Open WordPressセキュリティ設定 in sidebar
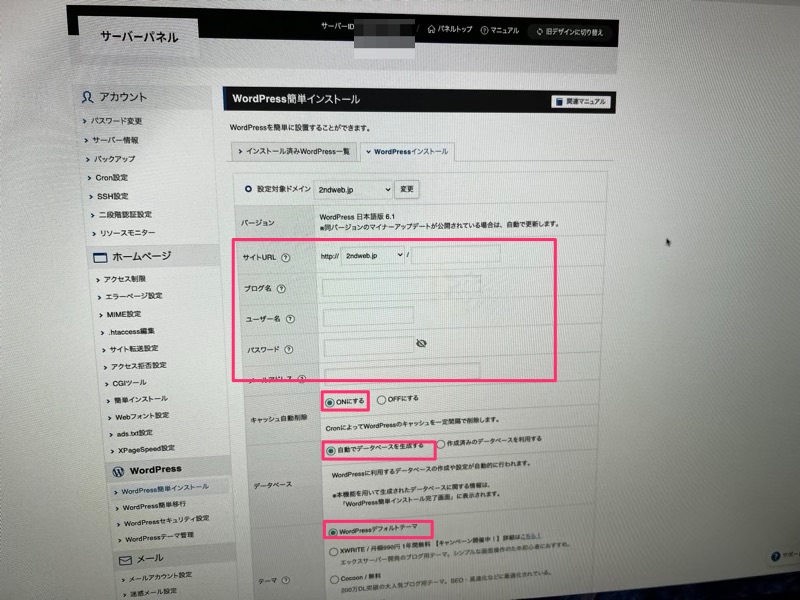This screenshot has height=600, width=800. pos(166,521)
